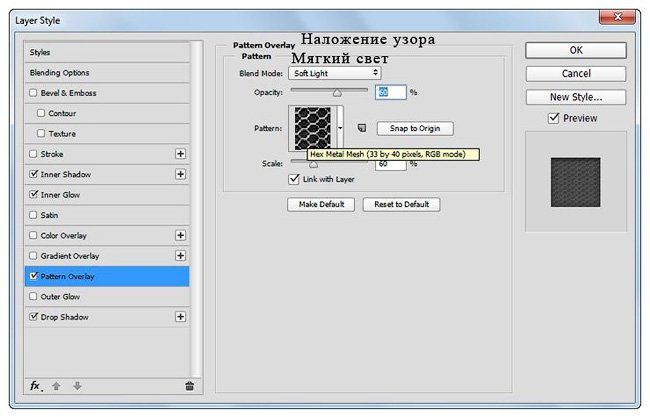Select the Styles item in sidebar
The height and width of the screenshot is (417, 650).
[x=40, y=52]
